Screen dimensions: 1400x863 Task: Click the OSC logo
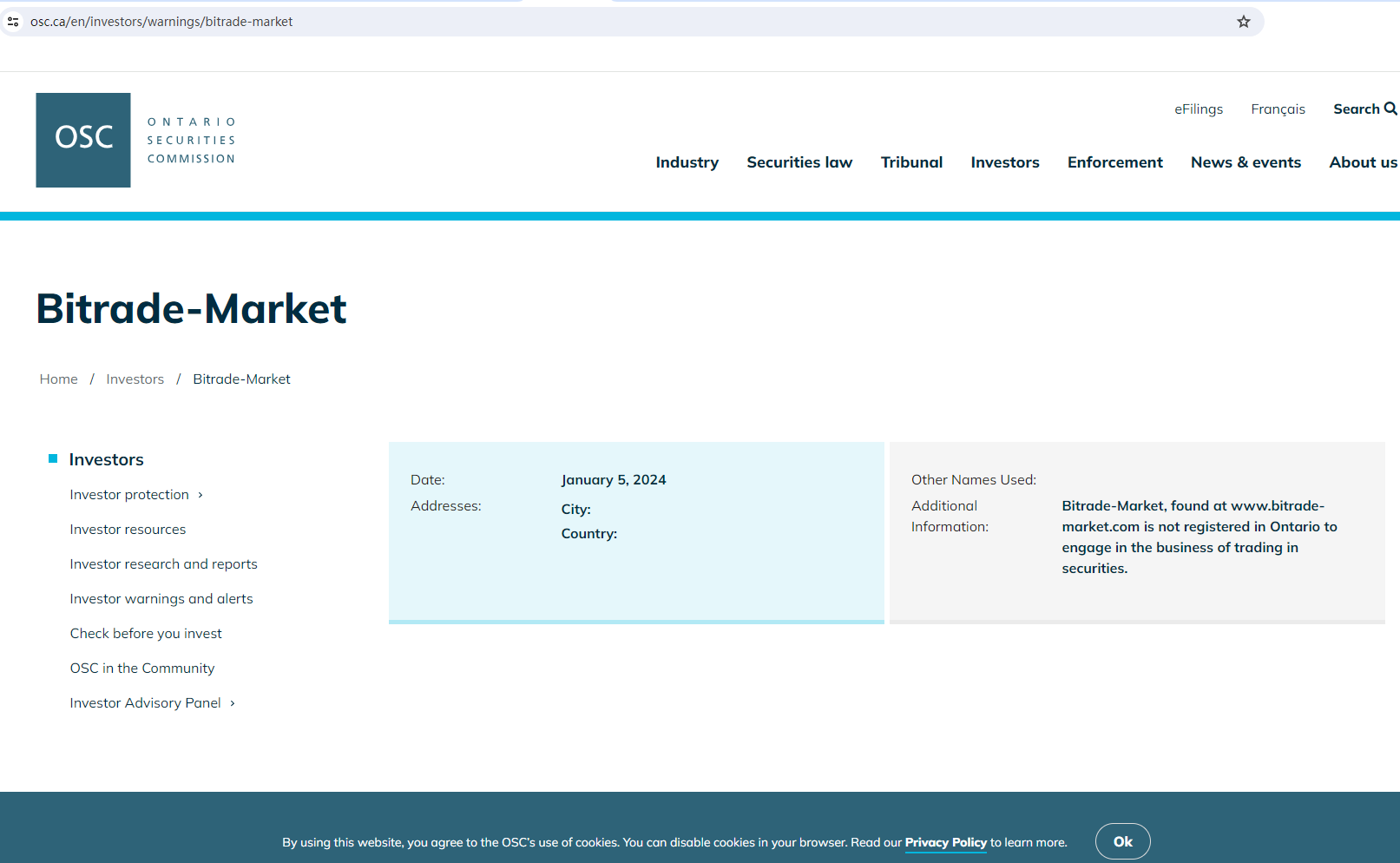pos(83,140)
